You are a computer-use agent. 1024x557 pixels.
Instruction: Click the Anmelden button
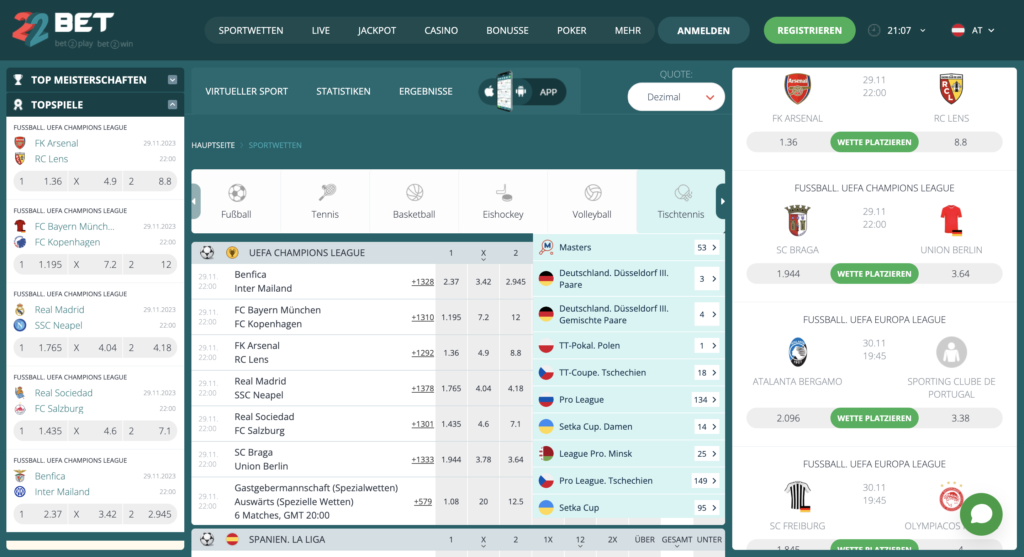pos(703,30)
